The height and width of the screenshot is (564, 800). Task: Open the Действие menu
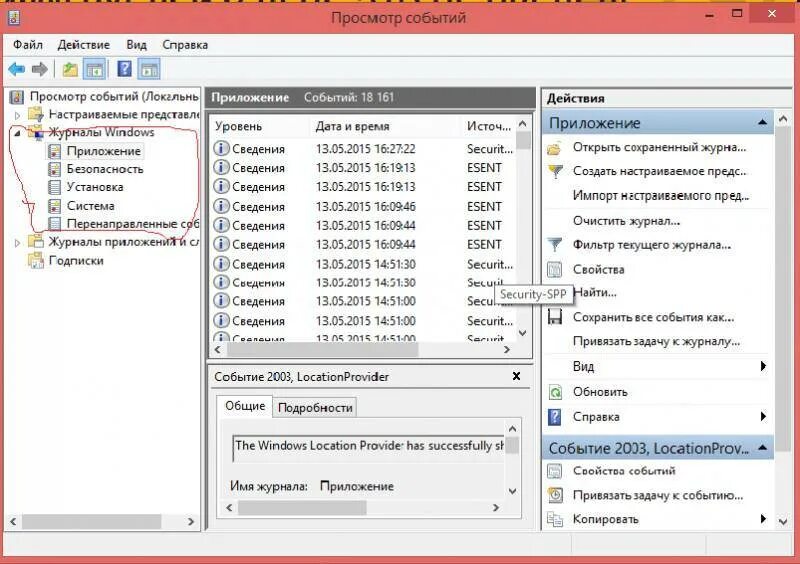84,45
